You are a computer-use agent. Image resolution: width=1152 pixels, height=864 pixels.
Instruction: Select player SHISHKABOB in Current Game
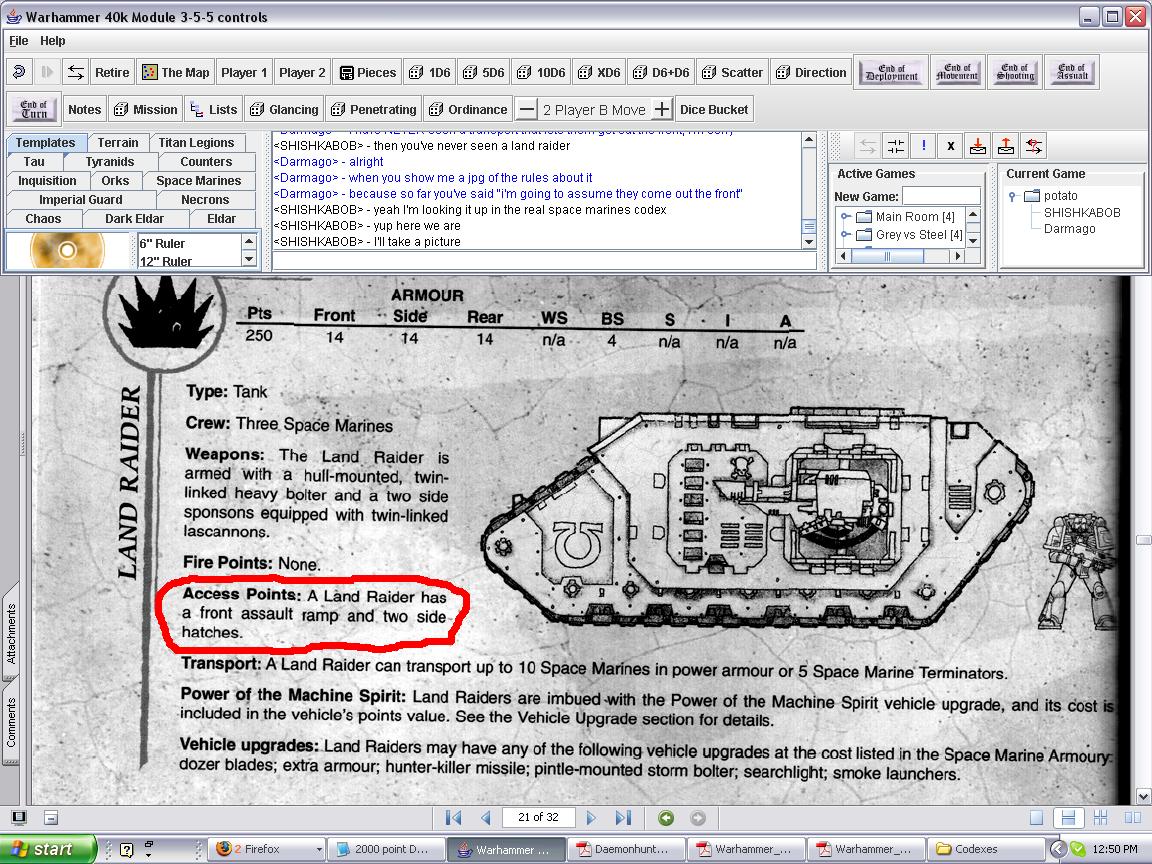pos(1081,212)
